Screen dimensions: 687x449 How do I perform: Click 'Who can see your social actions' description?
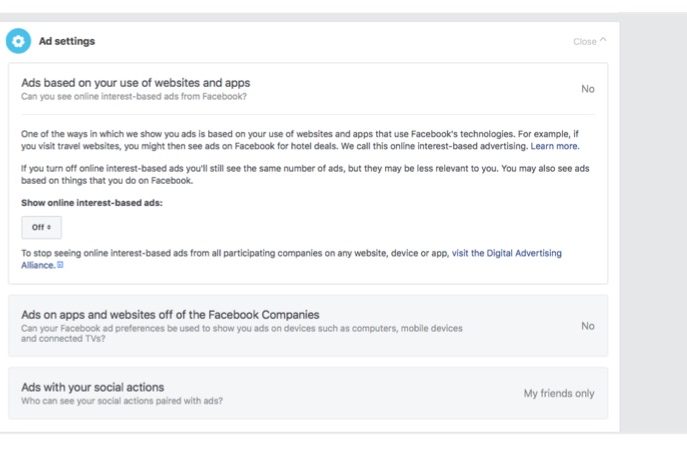[121, 401]
